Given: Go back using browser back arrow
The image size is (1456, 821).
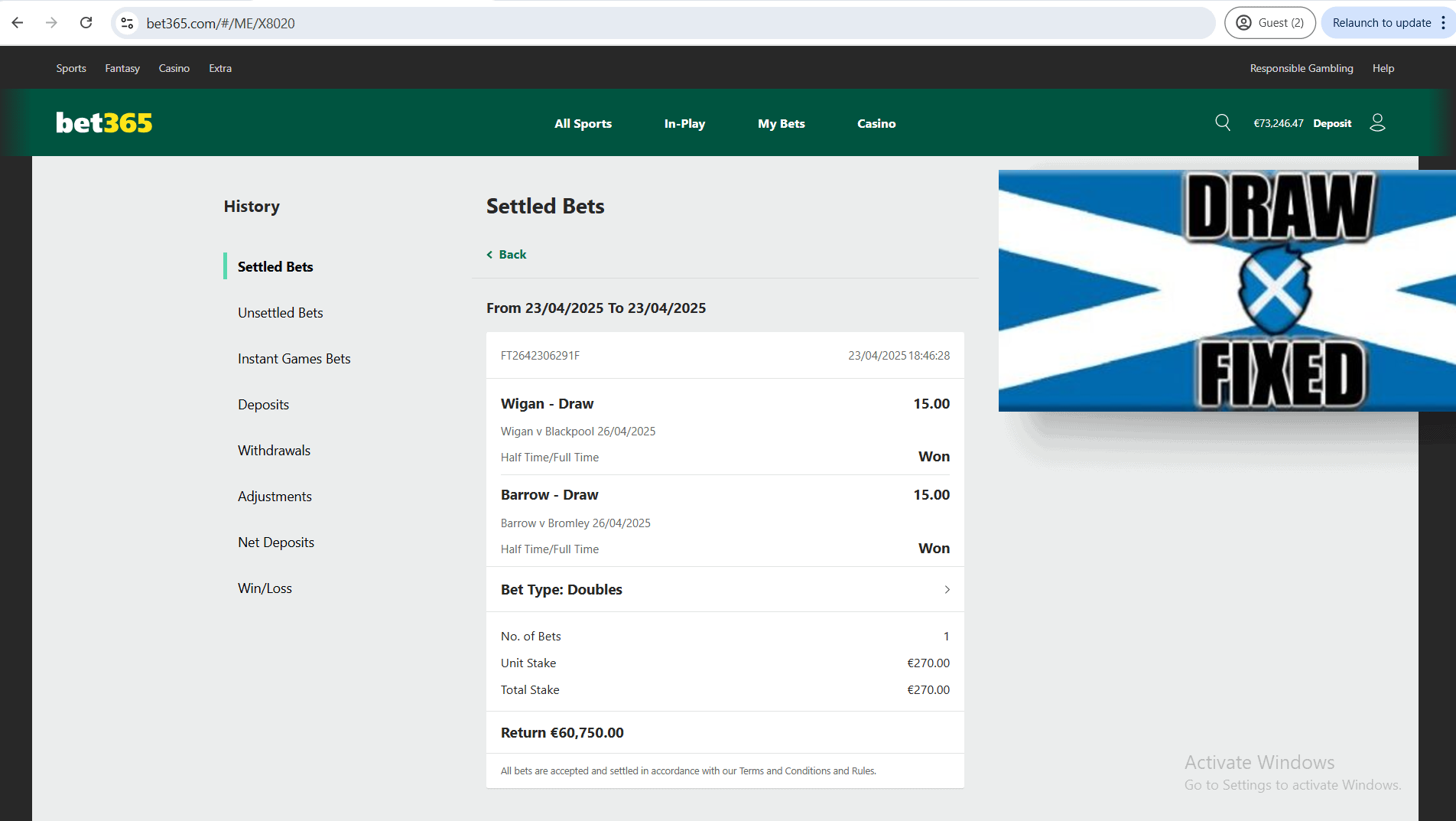Looking at the screenshot, I should click(x=18, y=23).
